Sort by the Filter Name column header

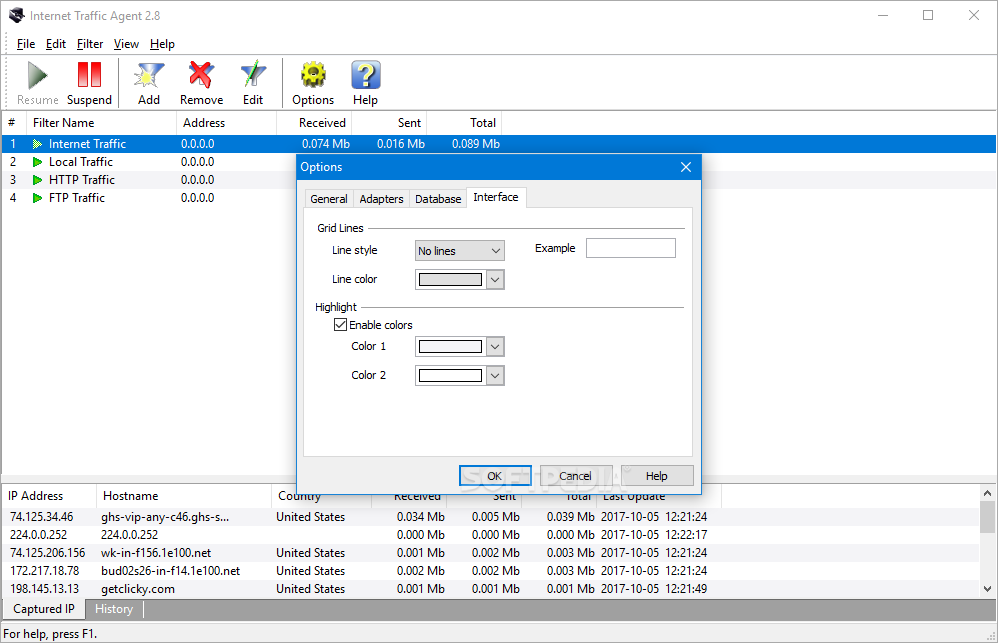pyautogui.click(x=101, y=123)
